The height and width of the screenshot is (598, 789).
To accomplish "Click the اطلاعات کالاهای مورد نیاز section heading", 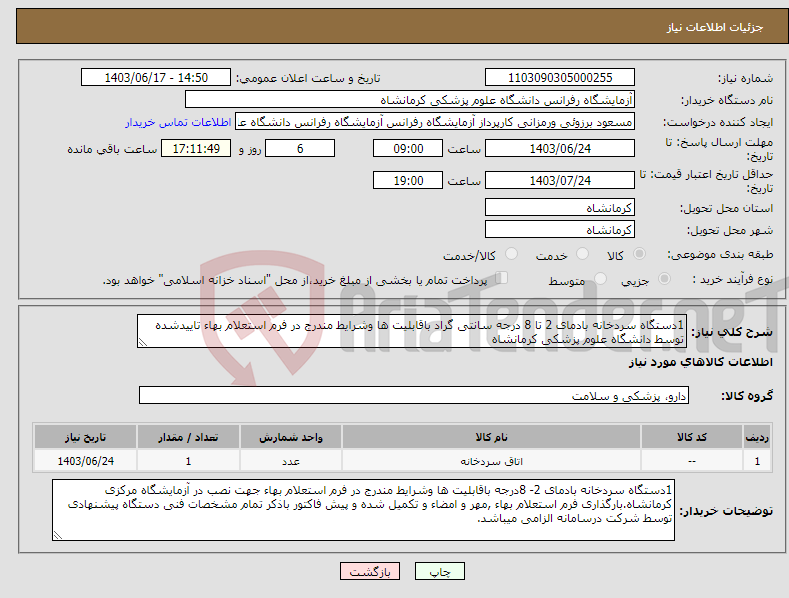I will (x=700, y=362).
